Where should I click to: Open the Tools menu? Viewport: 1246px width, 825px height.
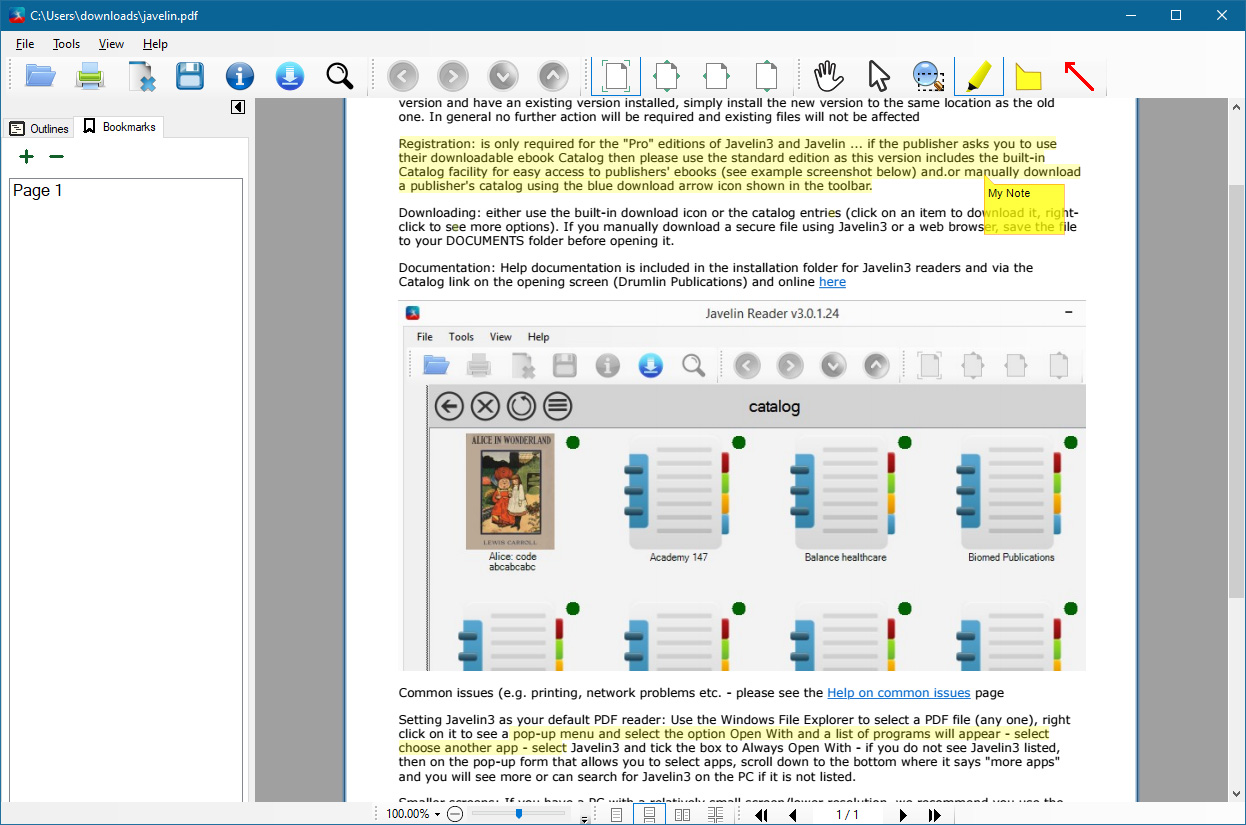click(66, 43)
